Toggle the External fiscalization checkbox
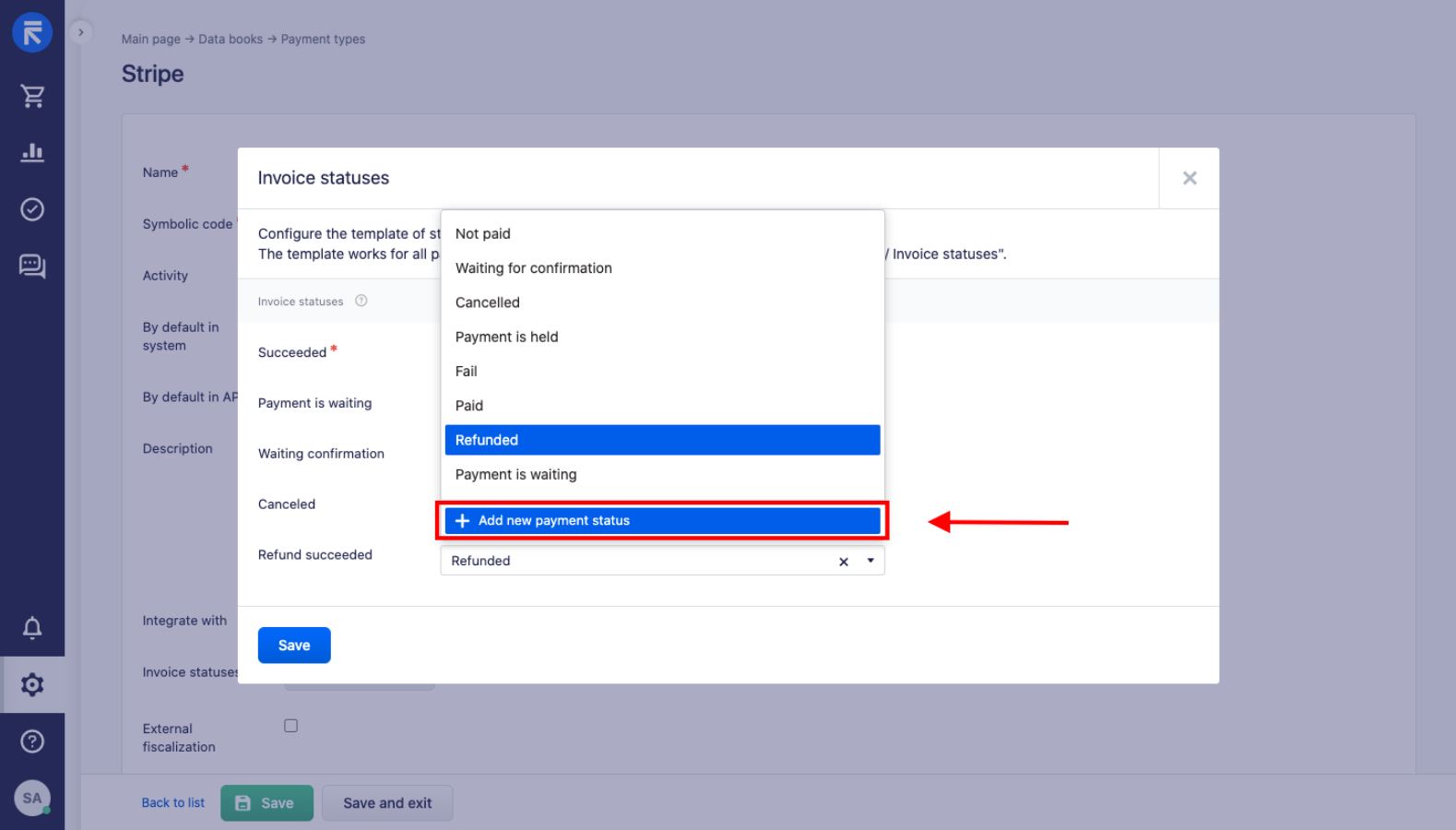The width and height of the screenshot is (1456, 830). tap(290, 726)
